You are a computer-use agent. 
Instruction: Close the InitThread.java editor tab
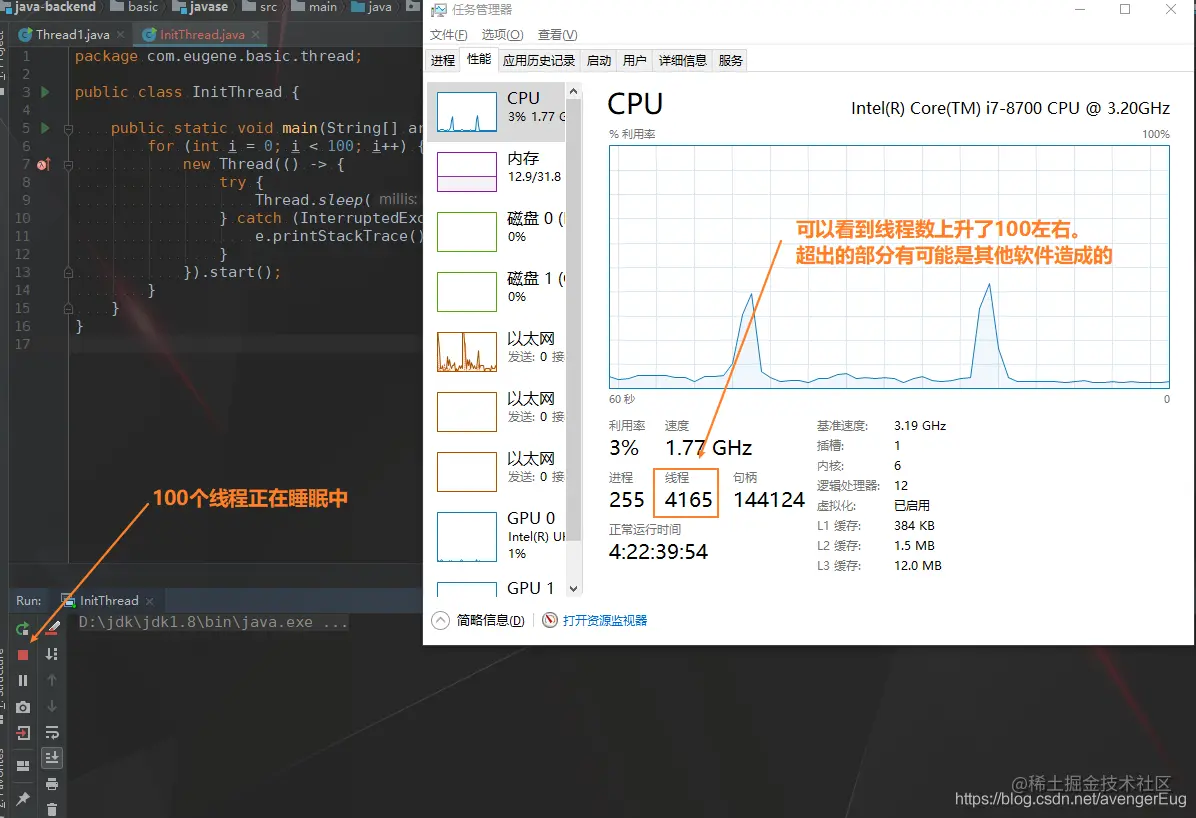coord(256,34)
